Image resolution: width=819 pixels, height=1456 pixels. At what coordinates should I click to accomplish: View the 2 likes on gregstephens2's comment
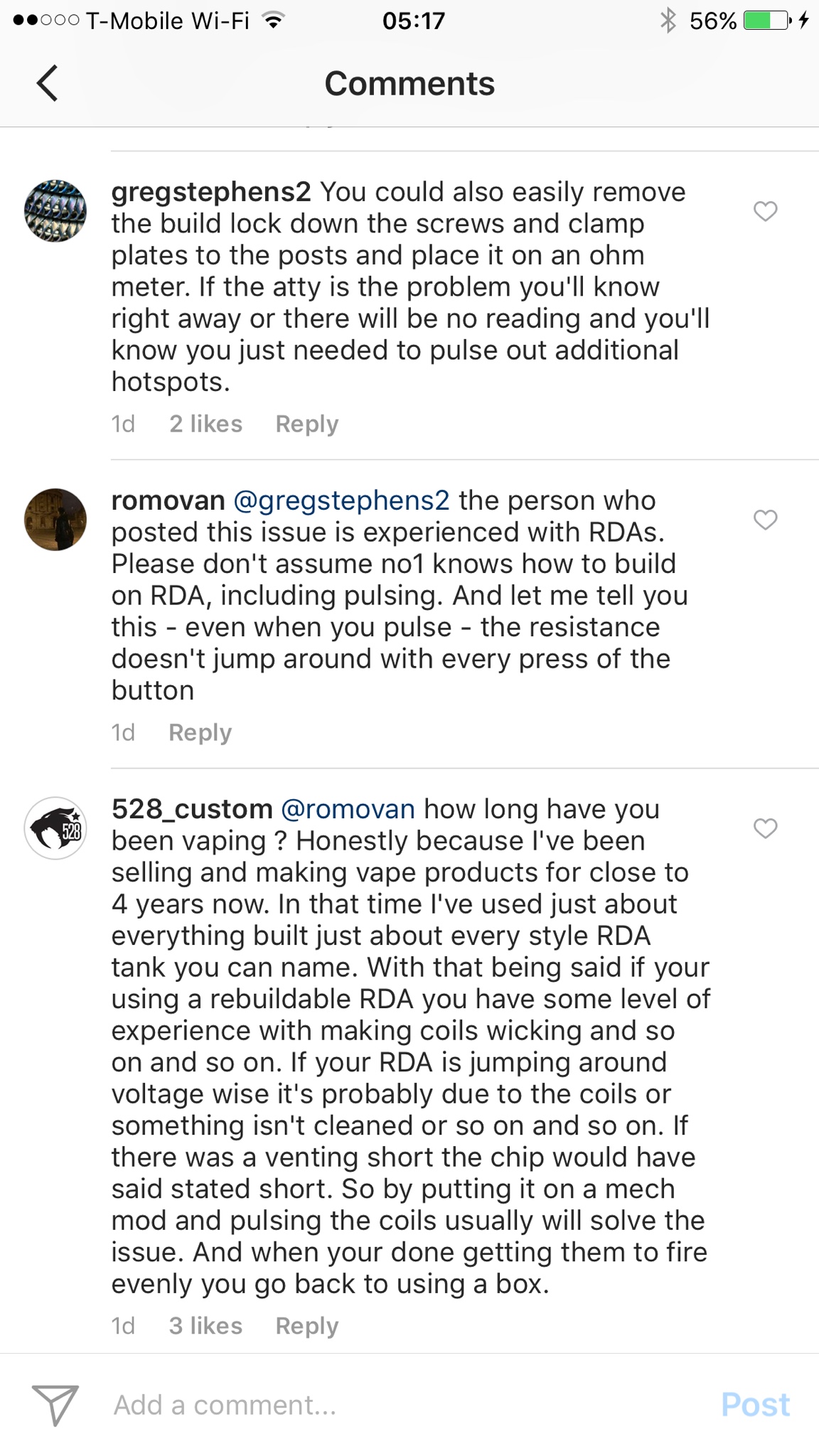coord(205,424)
